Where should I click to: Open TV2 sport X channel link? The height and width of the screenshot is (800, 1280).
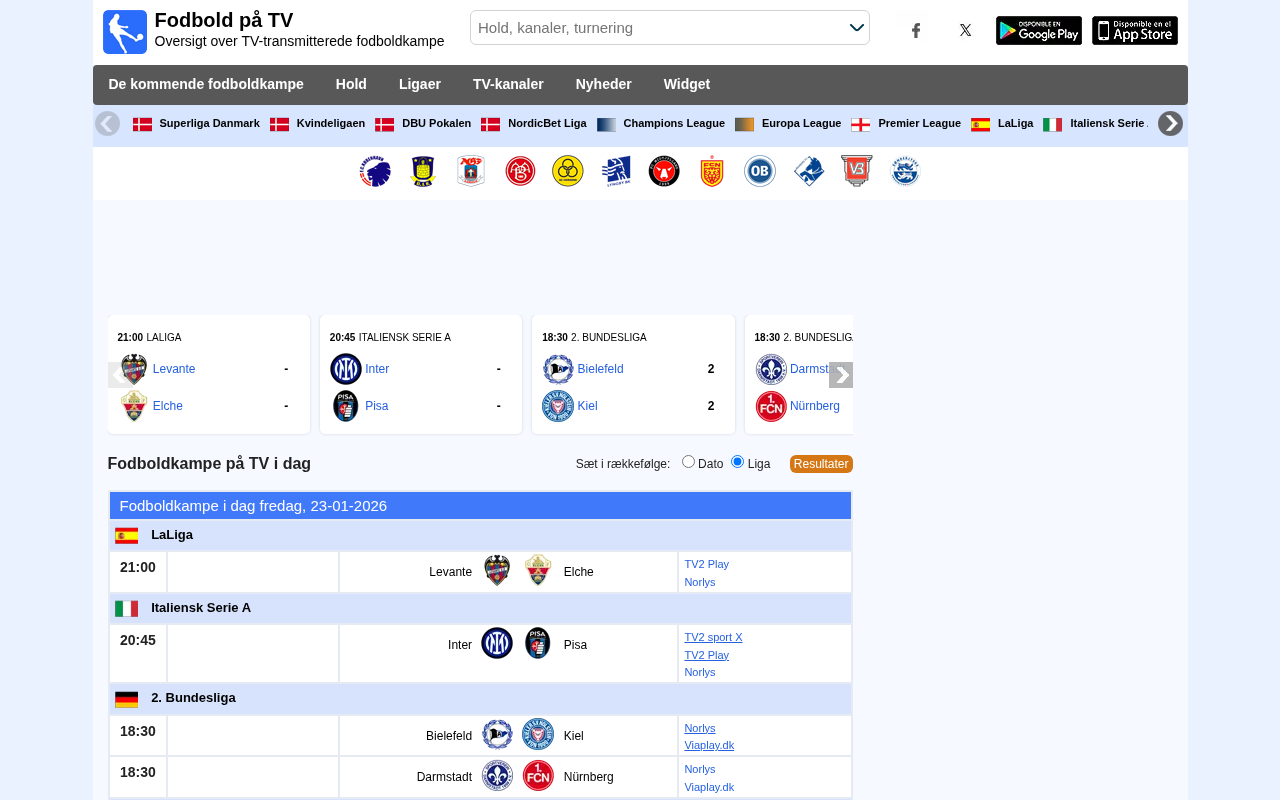pos(713,638)
